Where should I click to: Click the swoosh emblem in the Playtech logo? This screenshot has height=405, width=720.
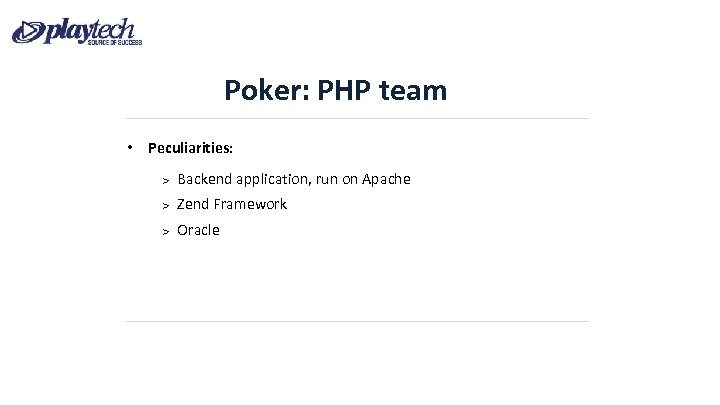coord(28,33)
